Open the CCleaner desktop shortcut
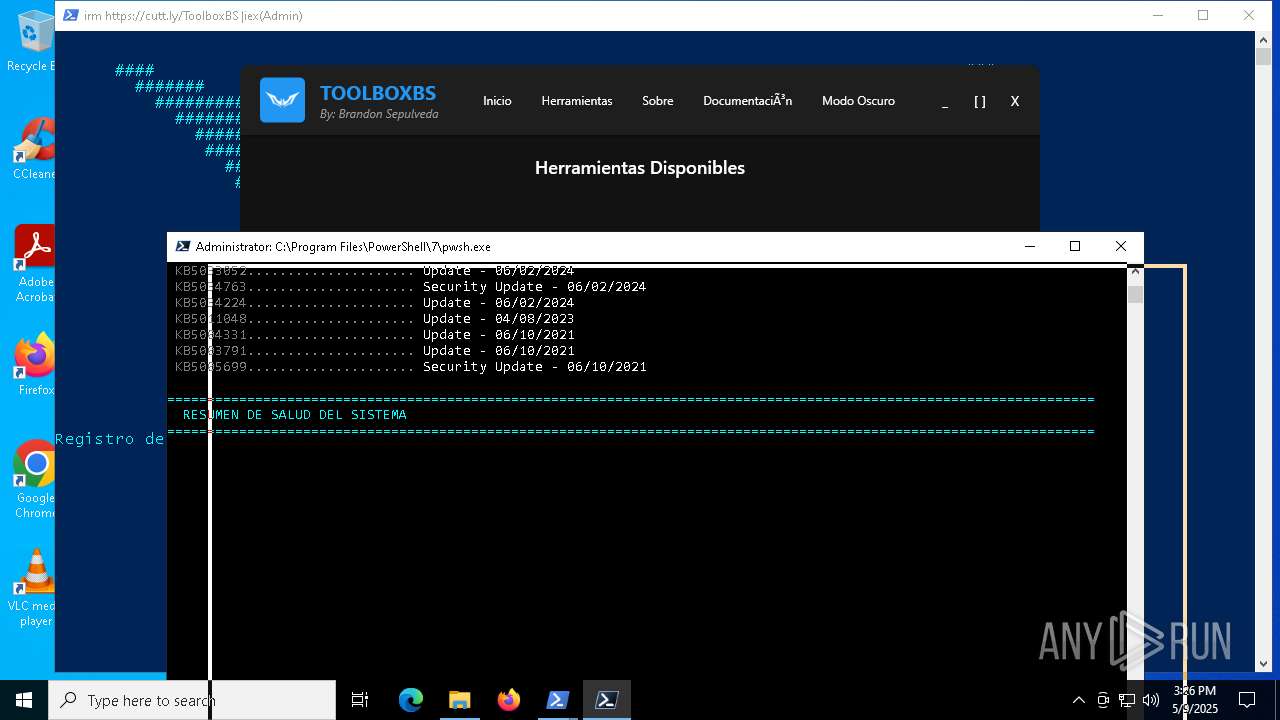The width and height of the screenshot is (1280, 720). click(x=33, y=148)
